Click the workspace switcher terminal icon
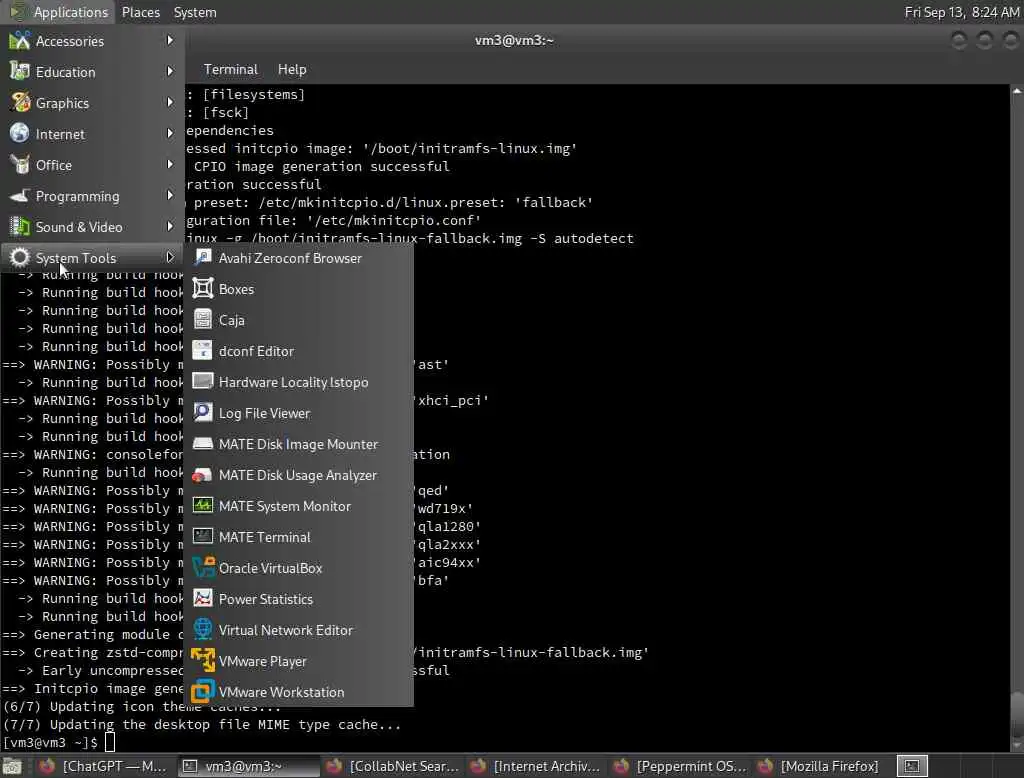1024x778 pixels. pos(912,766)
